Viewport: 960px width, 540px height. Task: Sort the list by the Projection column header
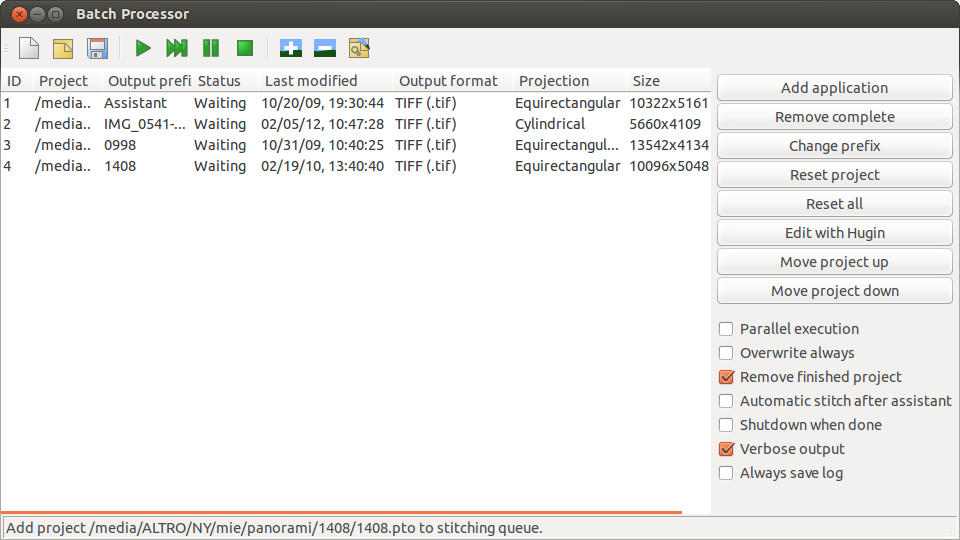click(554, 81)
